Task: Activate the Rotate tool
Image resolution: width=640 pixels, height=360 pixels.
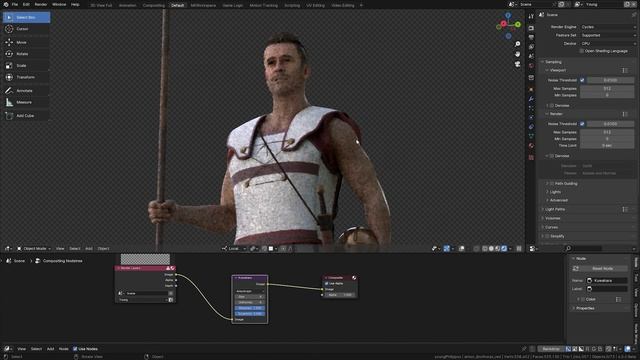Action: click(27, 54)
